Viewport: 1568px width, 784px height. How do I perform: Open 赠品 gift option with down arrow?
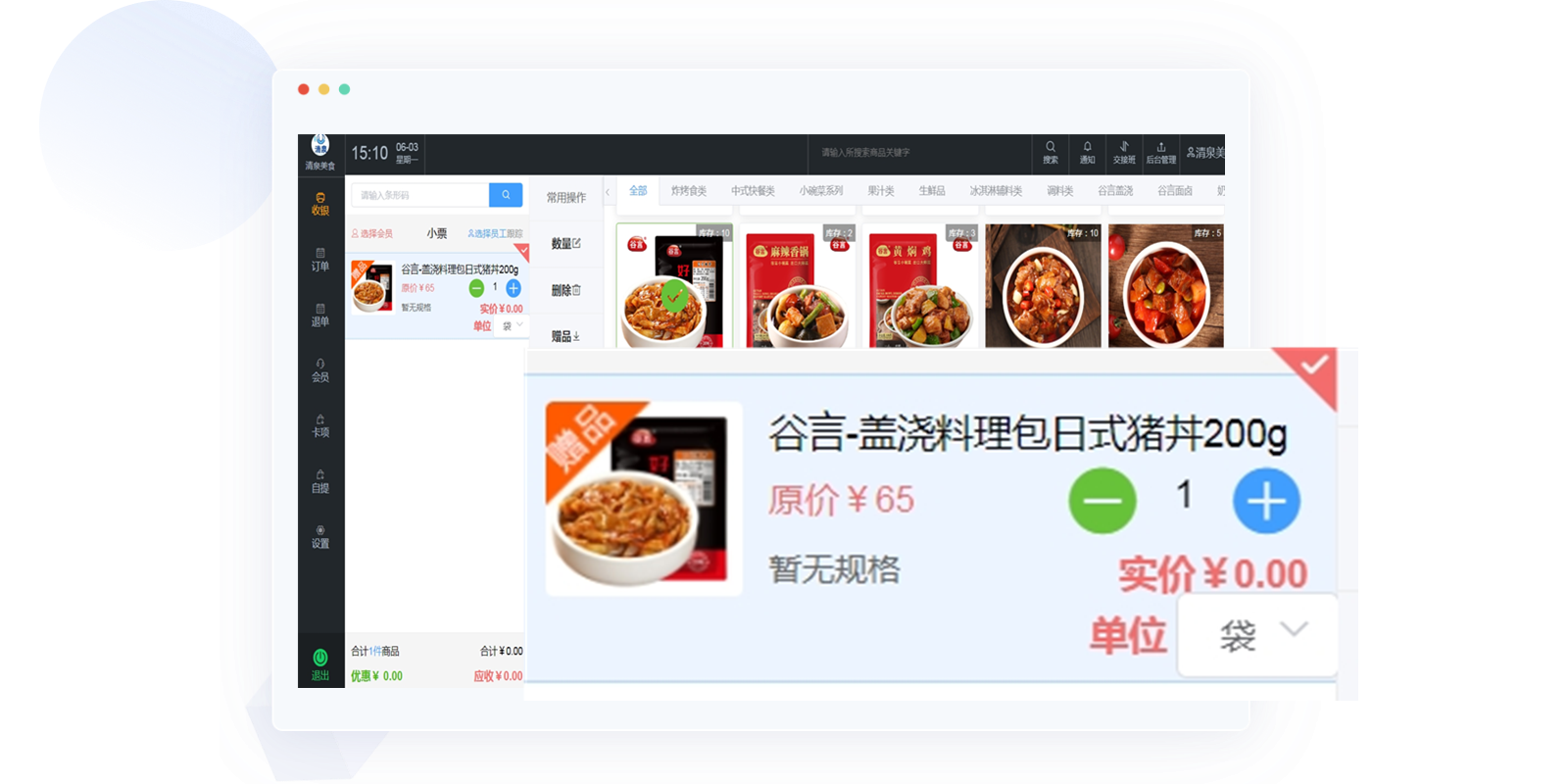[565, 336]
